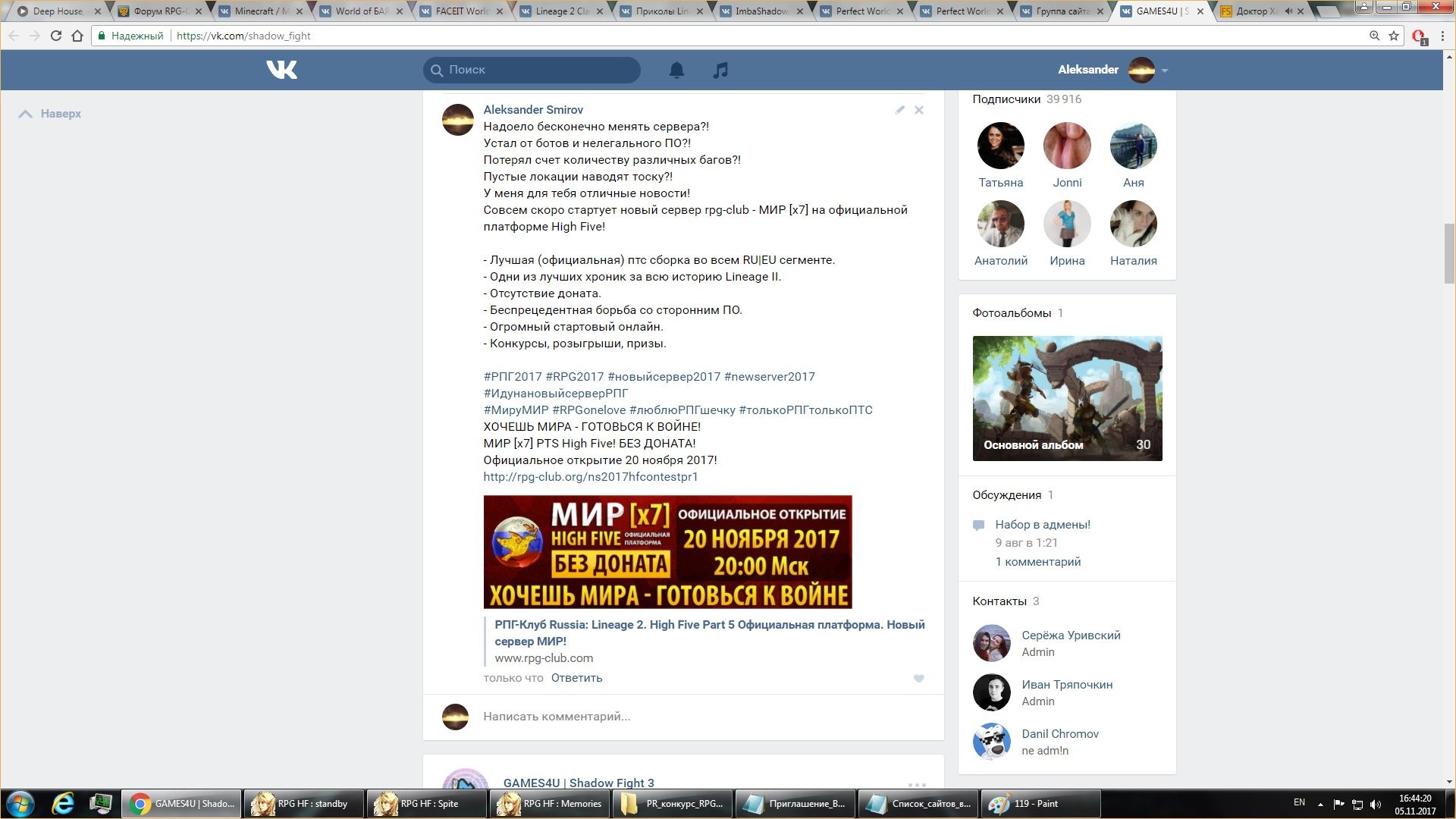This screenshot has width=1456, height=819.
Task: Open the Chrome zoom magnifier icon
Action: tap(1374, 36)
